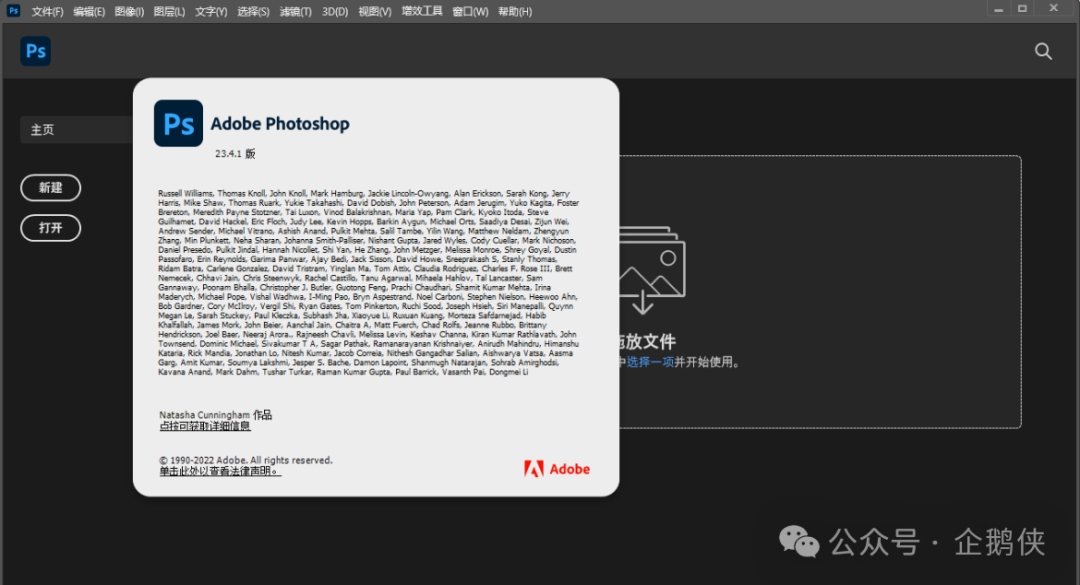Click the Adobe logo in the splash dialog

pos(556,467)
